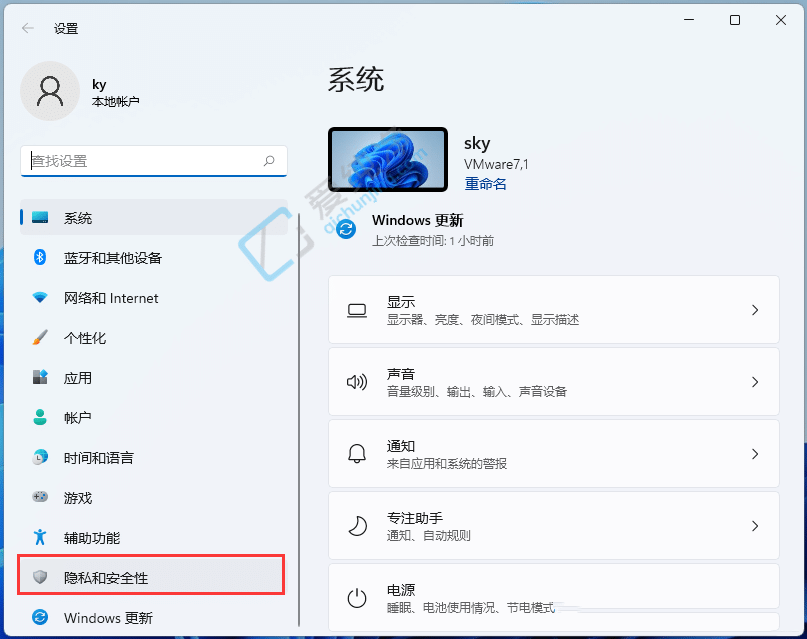Open the 系统 category in sidebar
This screenshot has width=807, height=639.
point(153,218)
